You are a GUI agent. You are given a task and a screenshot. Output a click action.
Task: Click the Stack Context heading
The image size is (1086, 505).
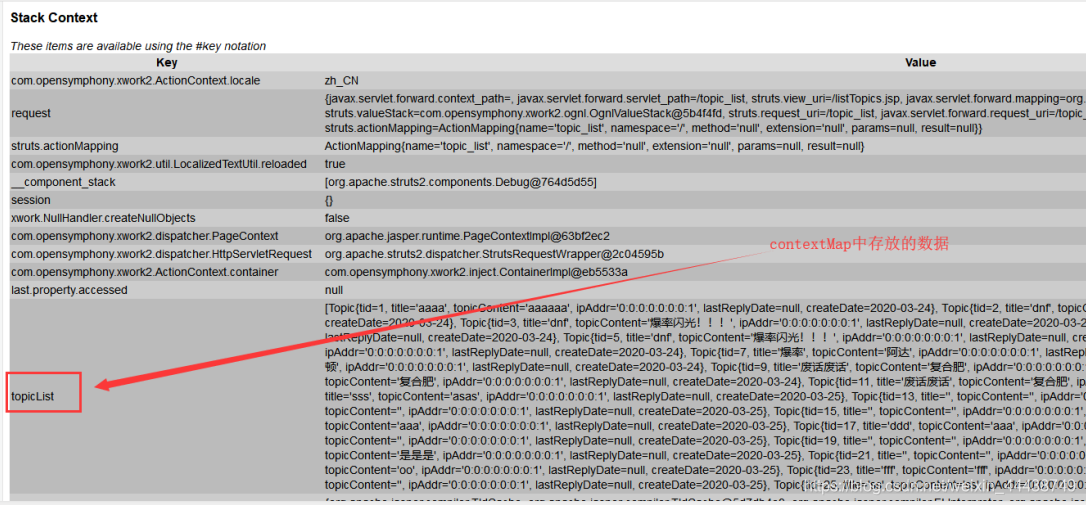click(54, 18)
